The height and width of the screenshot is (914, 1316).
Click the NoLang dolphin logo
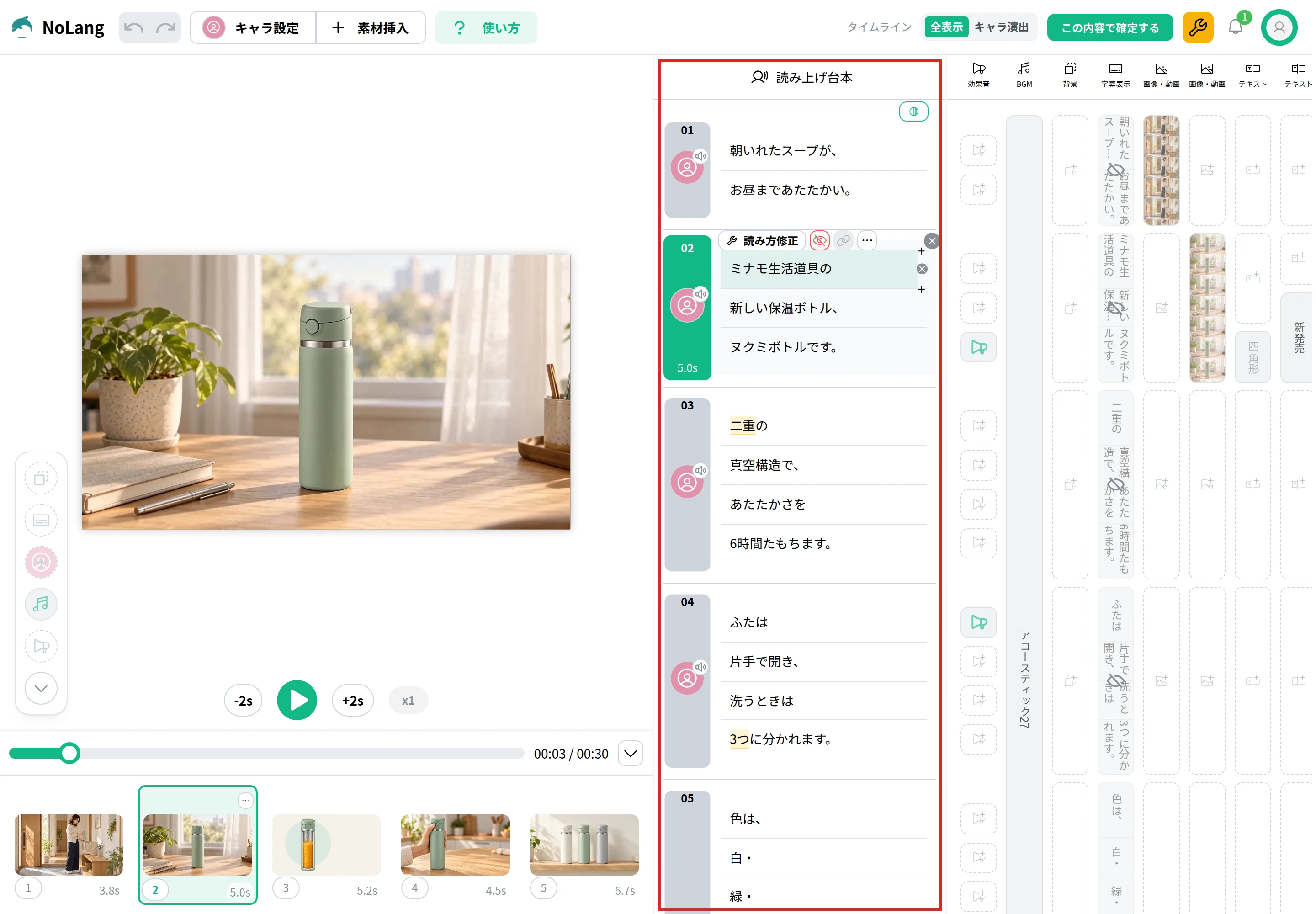(22, 27)
